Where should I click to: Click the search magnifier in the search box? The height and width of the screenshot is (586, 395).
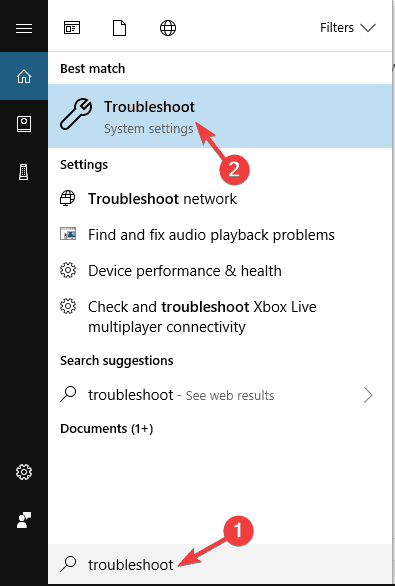click(x=68, y=564)
